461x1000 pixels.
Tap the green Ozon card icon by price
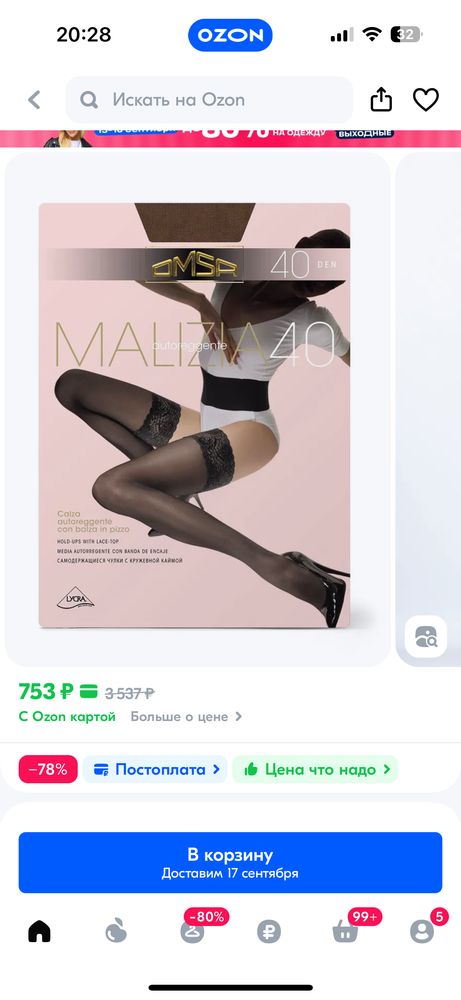point(88,691)
